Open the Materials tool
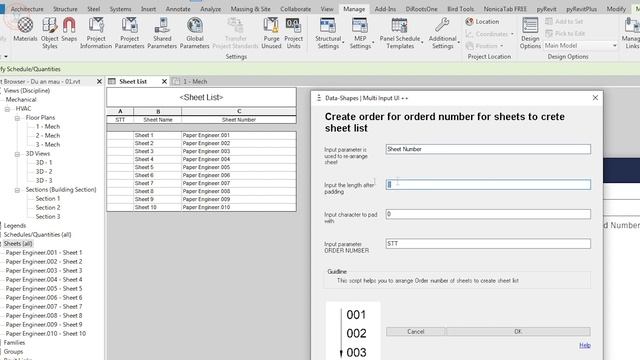The height and width of the screenshot is (360, 640). coord(25,29)
